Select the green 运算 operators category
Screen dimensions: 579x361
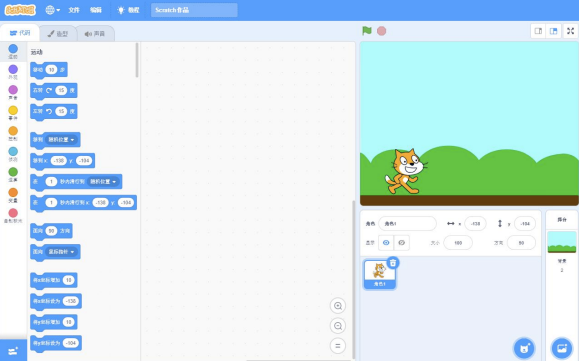pos(13,175)
